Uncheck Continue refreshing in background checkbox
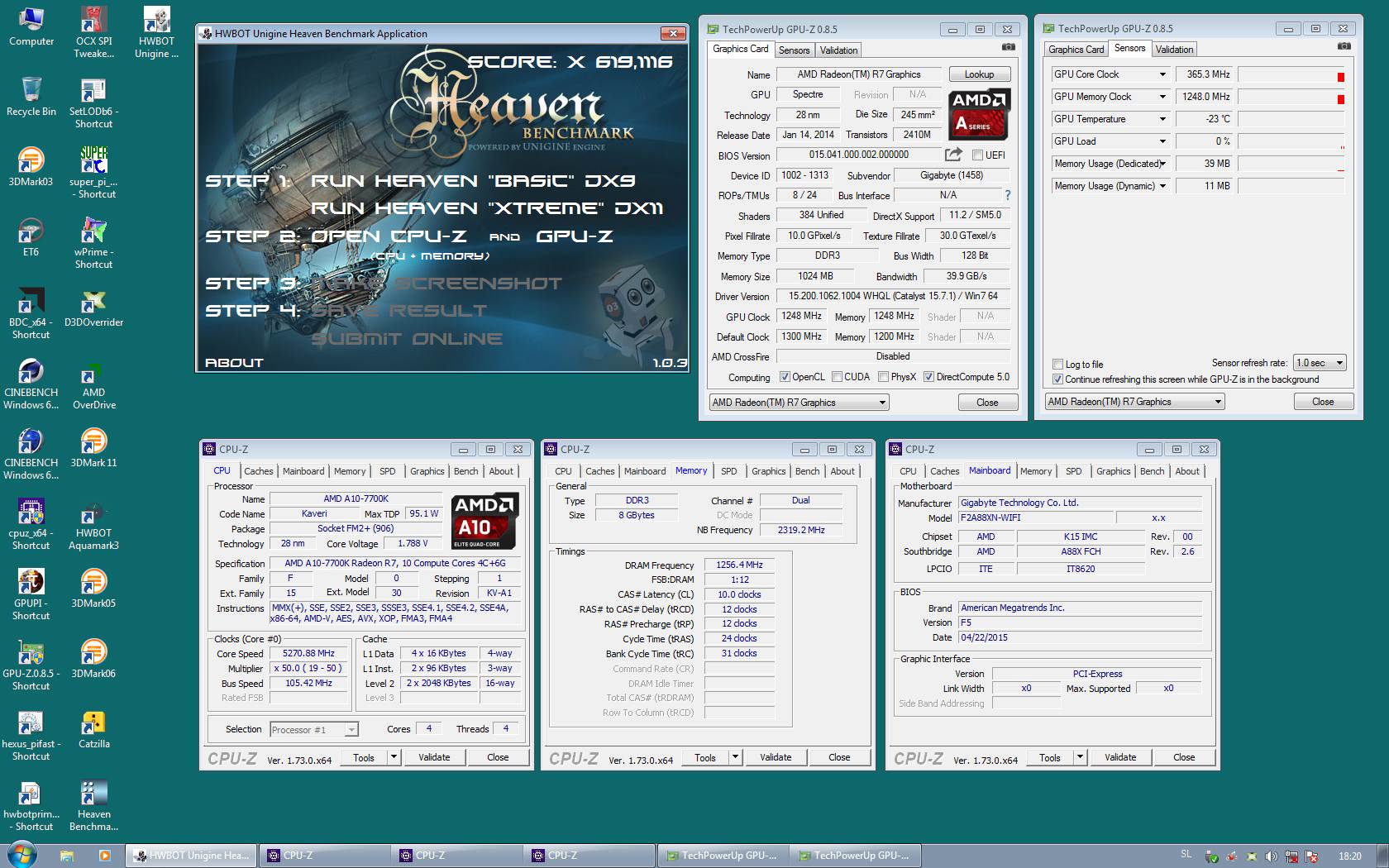Viewport: 1389px width, 868px height. (x=1057, y=379)
